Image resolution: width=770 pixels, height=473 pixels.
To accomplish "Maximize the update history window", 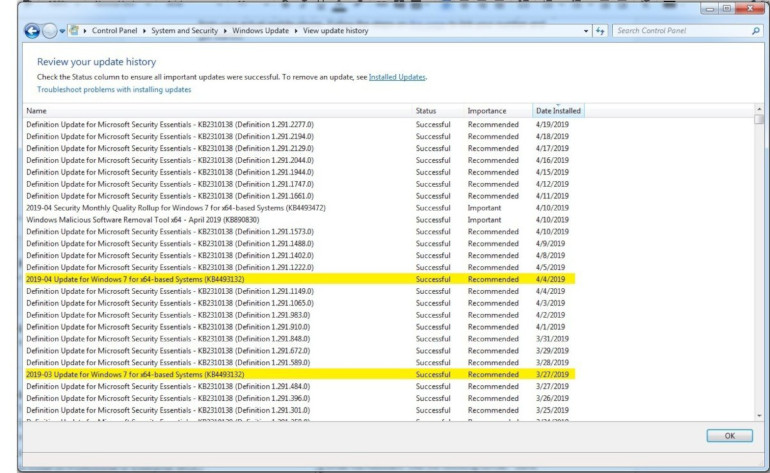I will coord(727,9).
